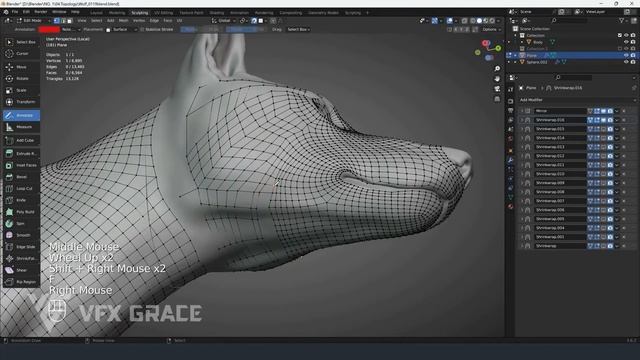Select the Scale tool
The height and width of the screenshot is (360, 640).
21,90
